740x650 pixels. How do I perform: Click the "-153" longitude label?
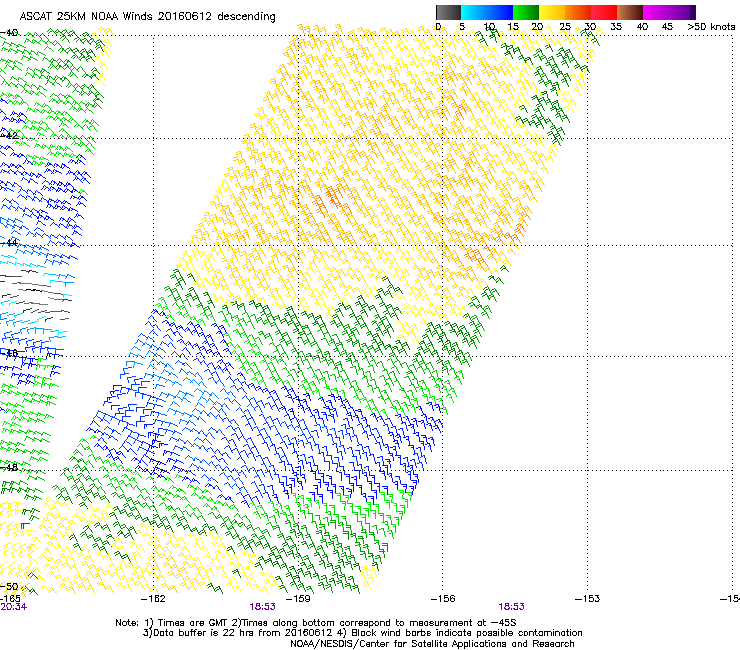(587, 599)
